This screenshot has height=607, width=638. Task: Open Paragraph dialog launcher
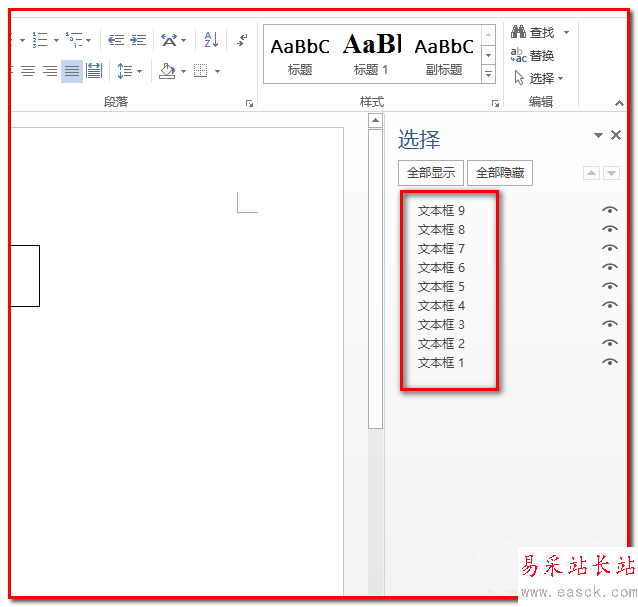pos(249,104)
